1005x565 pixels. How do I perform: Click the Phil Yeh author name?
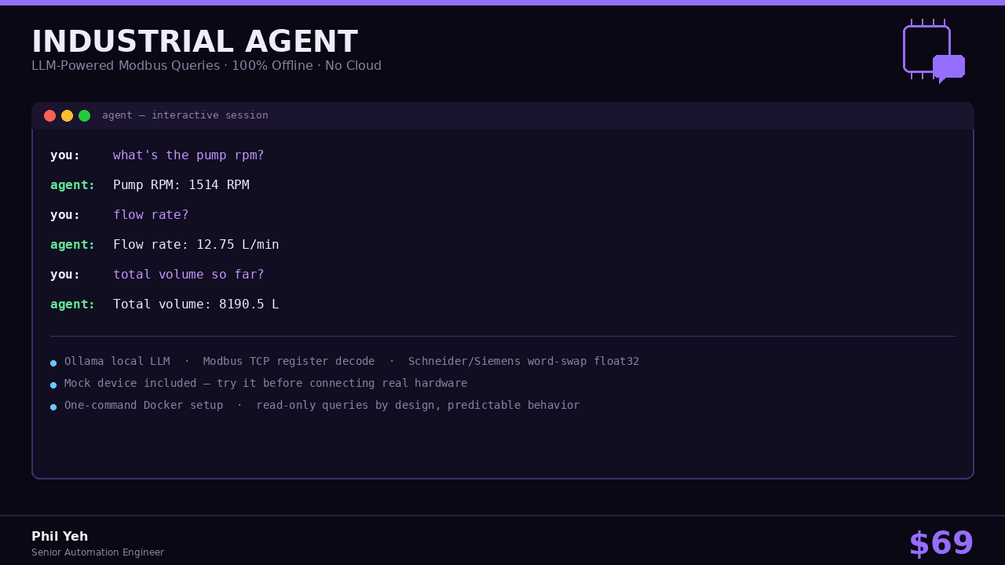click(60, 536)
